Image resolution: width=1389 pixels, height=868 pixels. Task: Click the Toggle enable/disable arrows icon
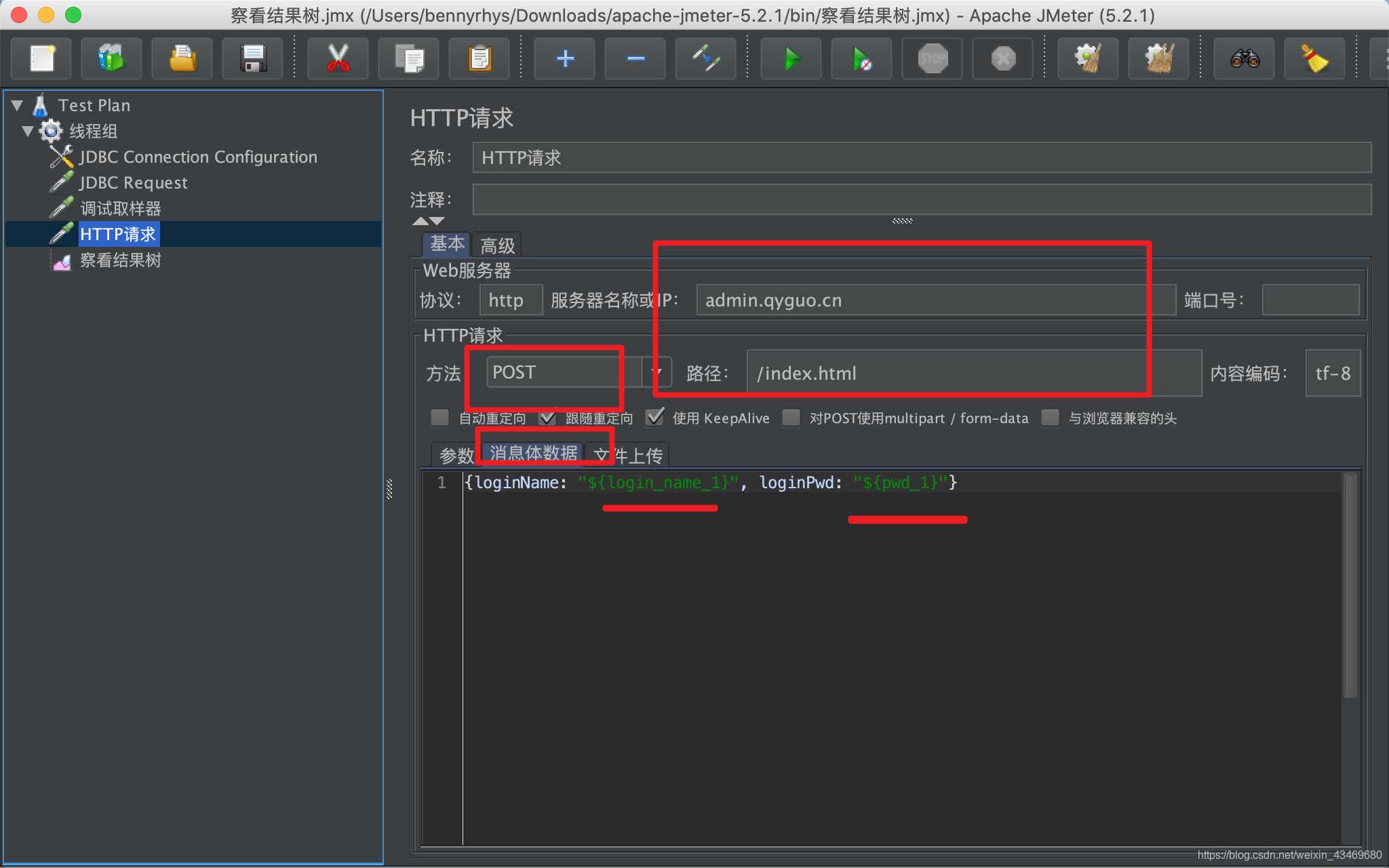(706, 58)
